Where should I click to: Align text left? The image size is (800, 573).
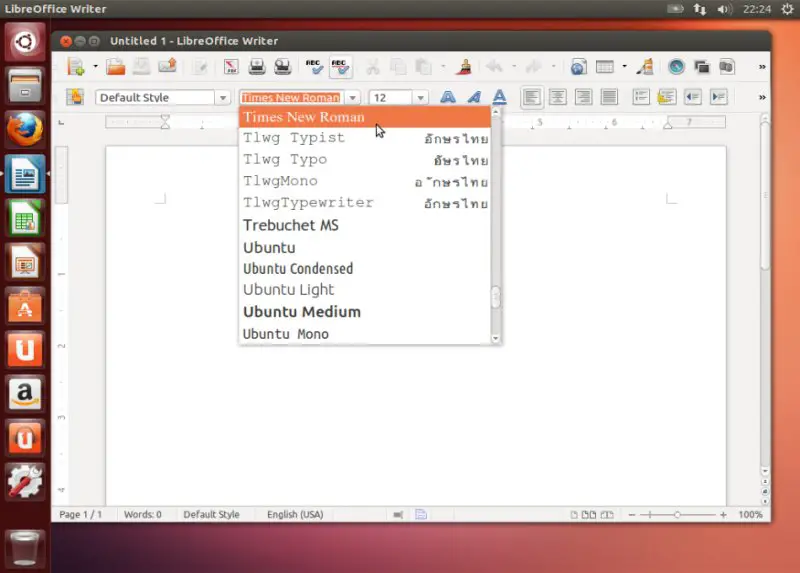[532, 97]
